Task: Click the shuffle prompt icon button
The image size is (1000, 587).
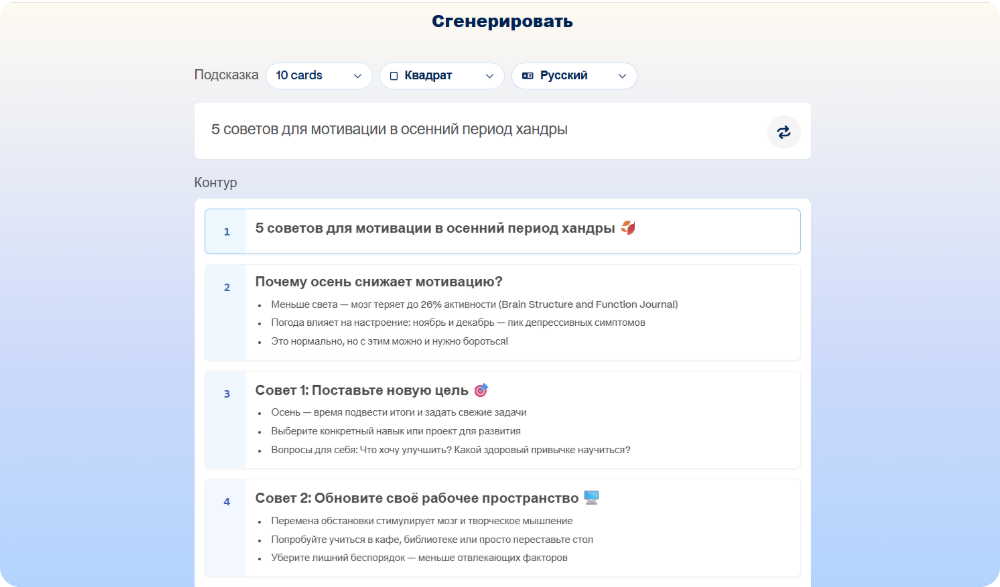Action: point(783,132)
